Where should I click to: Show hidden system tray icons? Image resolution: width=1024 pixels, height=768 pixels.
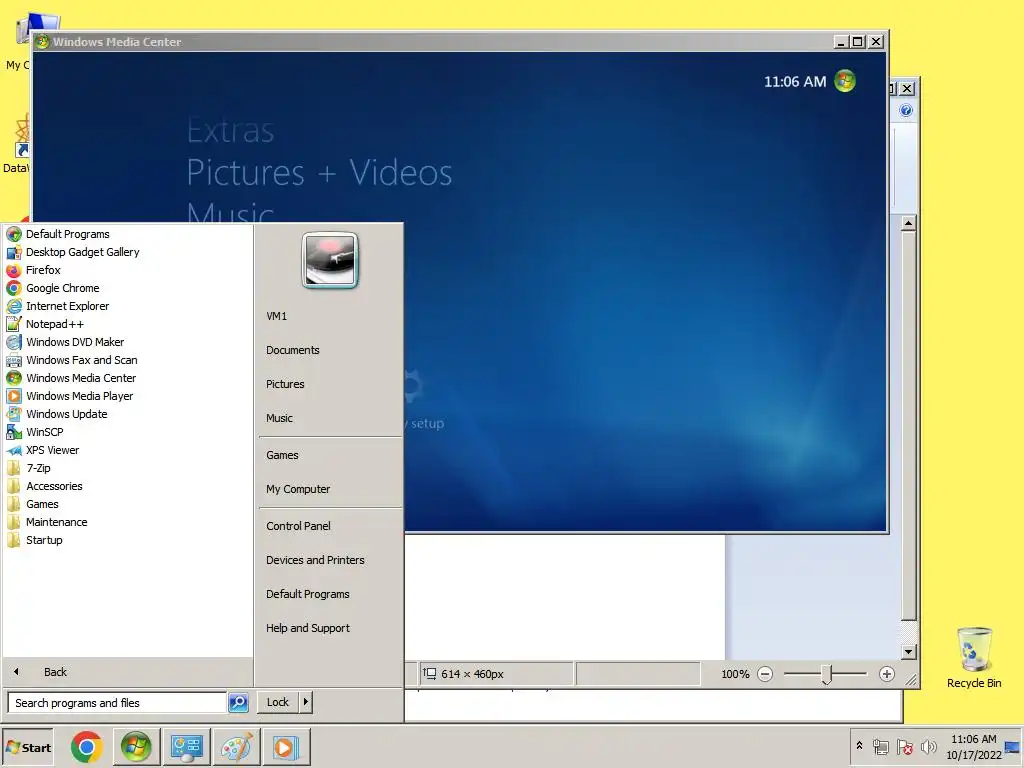(x=859, y=746)
